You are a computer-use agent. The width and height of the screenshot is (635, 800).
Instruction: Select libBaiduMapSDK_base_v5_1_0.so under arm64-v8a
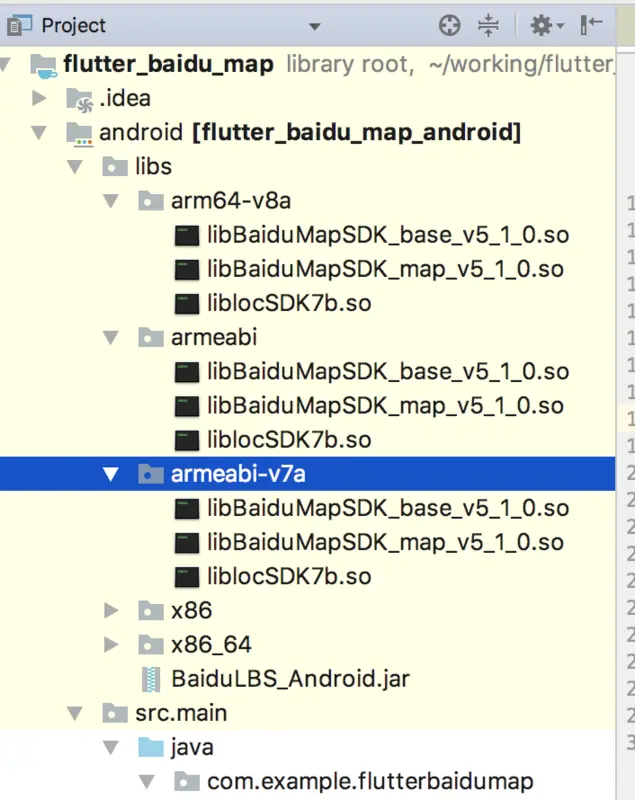coord(308,235)
